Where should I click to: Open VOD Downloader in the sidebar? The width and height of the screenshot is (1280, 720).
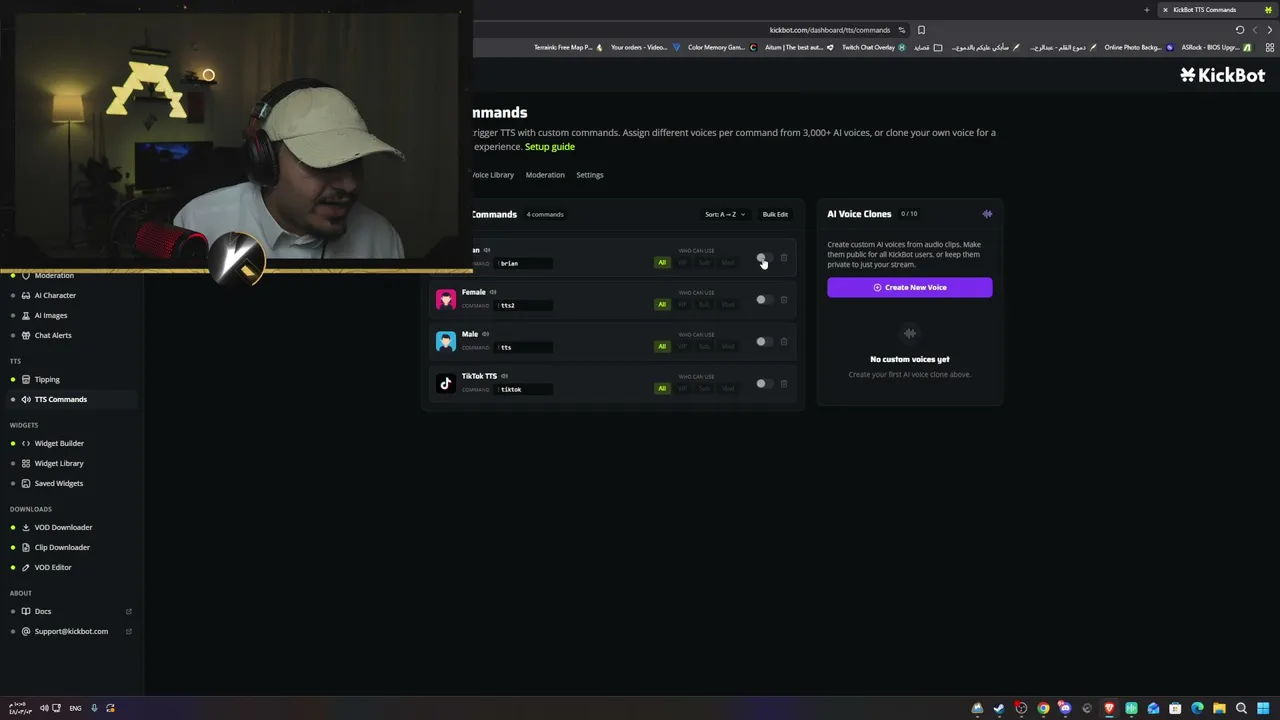click(63, 527)
